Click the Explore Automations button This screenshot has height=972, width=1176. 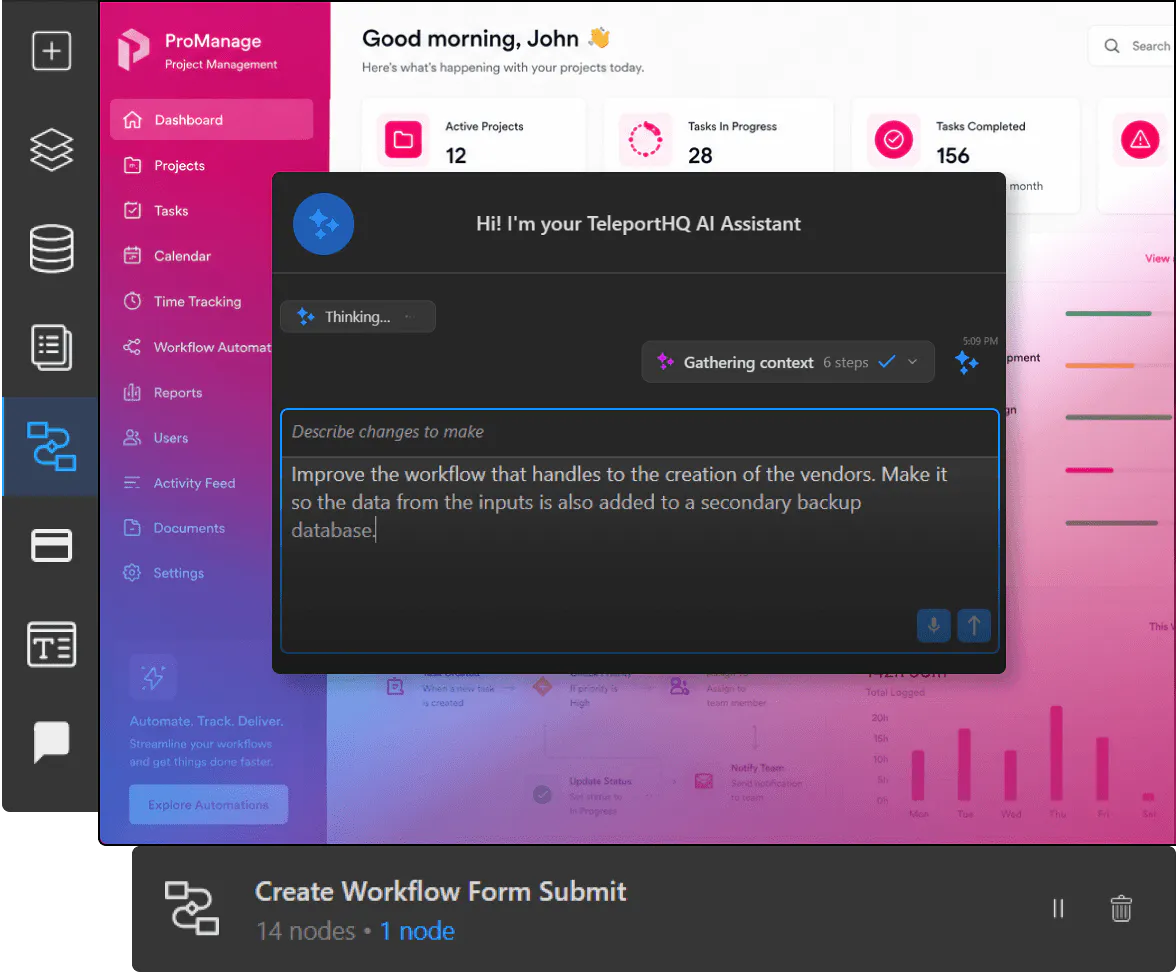(x=208, y=805)
